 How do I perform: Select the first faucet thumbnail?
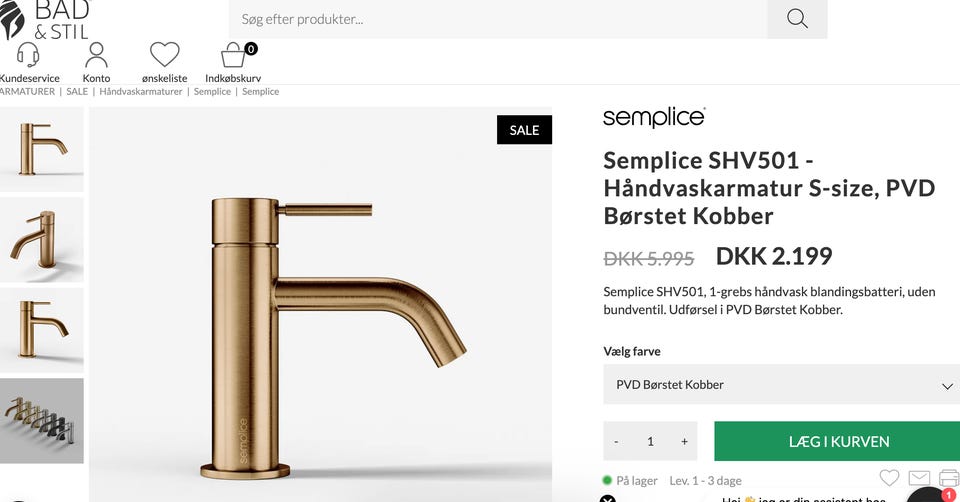coord(41,149)
